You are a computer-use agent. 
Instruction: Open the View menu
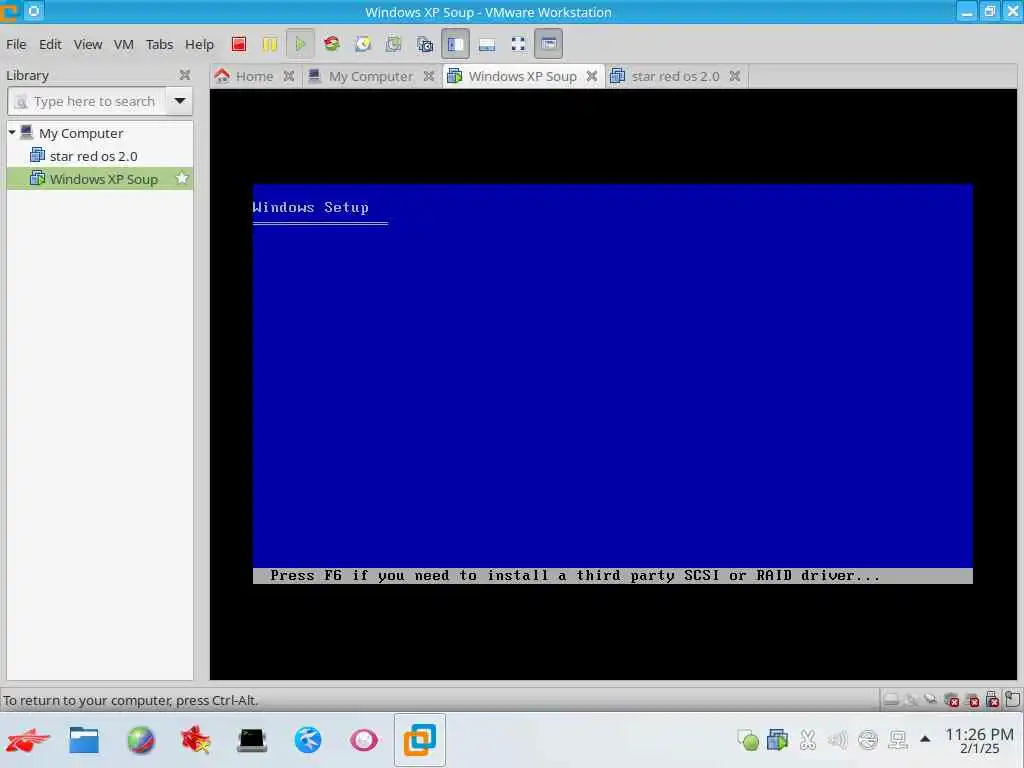(x=88, y=44)
